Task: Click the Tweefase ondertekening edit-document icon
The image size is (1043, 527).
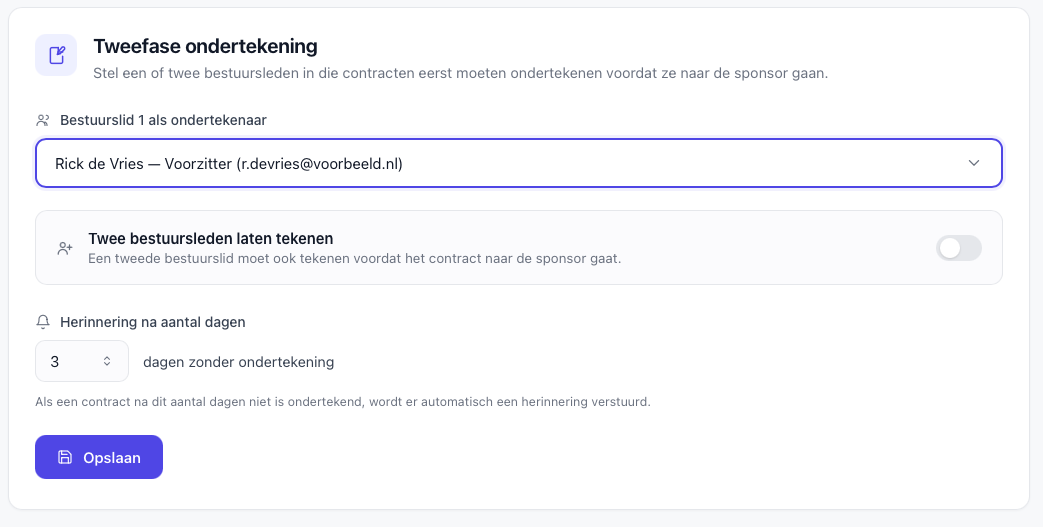Action: 56,55
